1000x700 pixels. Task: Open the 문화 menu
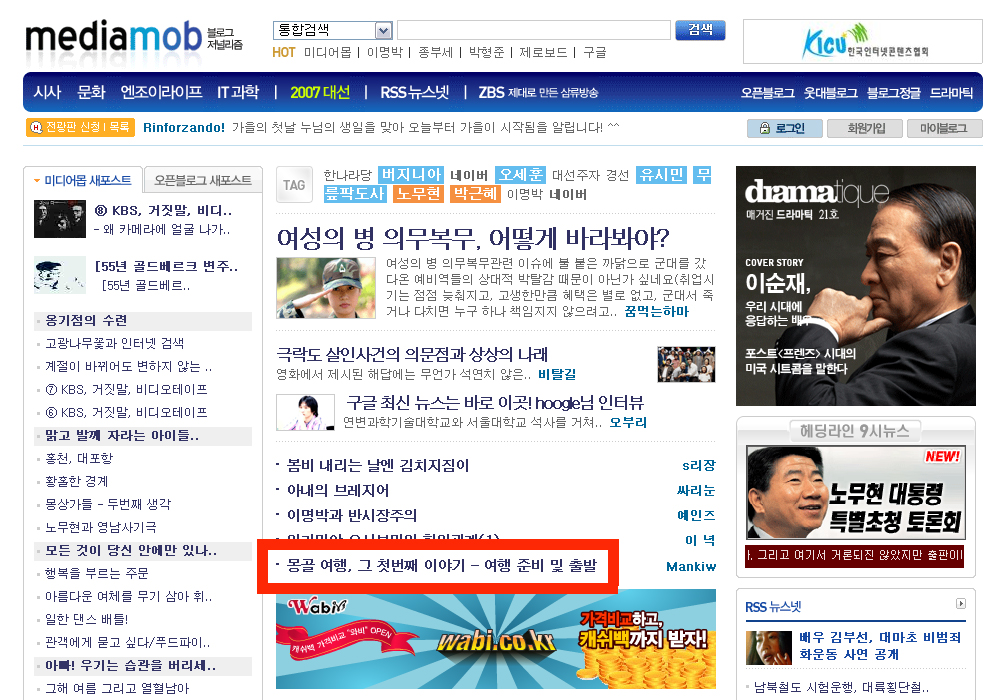pos(91,92)
